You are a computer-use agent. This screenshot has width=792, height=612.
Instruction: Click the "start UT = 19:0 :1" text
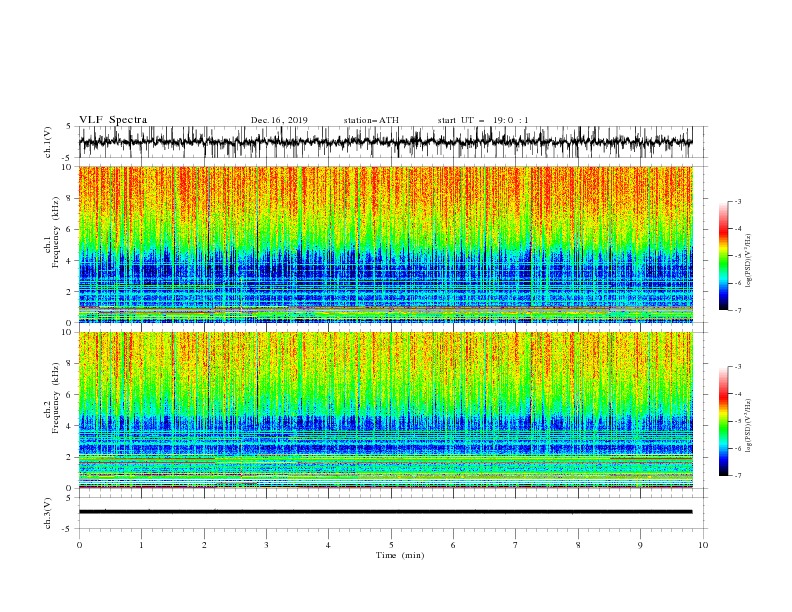[483, 120]
